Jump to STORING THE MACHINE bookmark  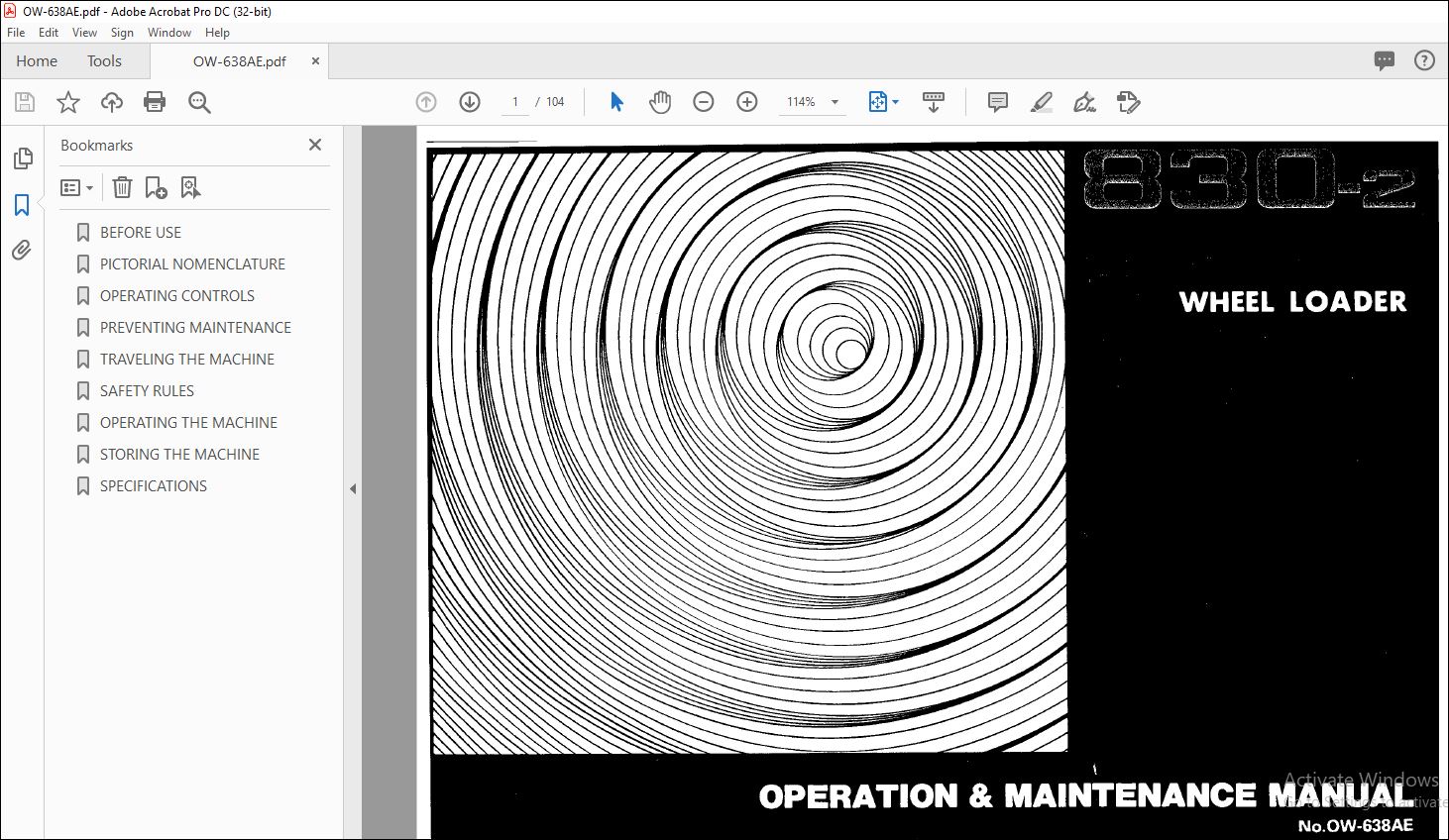(179, 455)
